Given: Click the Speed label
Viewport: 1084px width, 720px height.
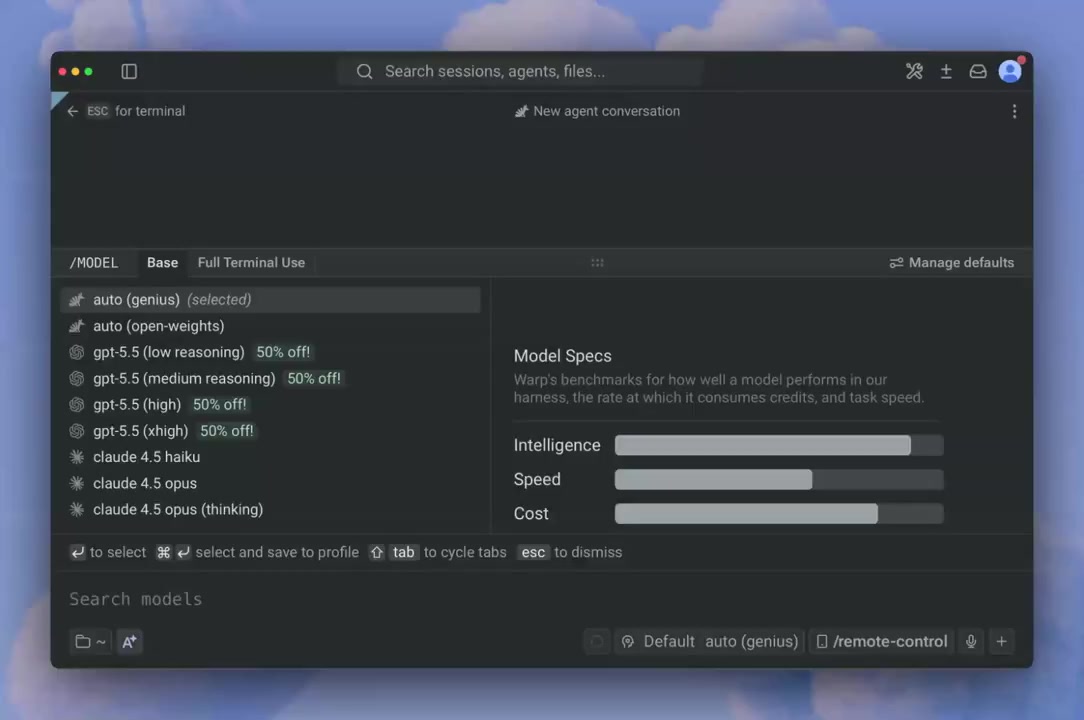Looking at the screenshot, I should (x=536, y=479).
